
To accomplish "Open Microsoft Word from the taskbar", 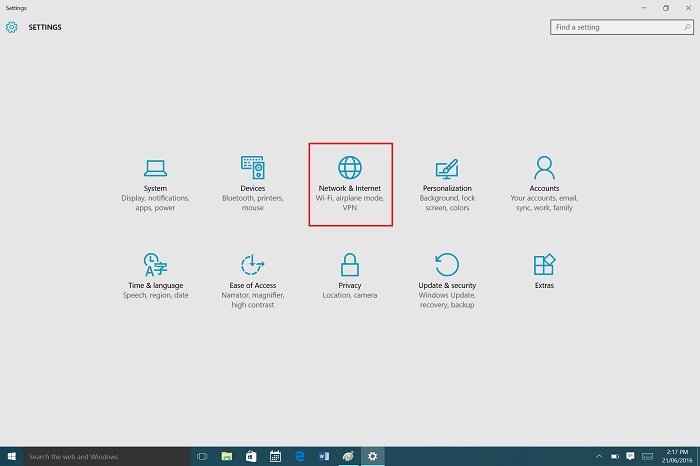I will pos(324,456).
